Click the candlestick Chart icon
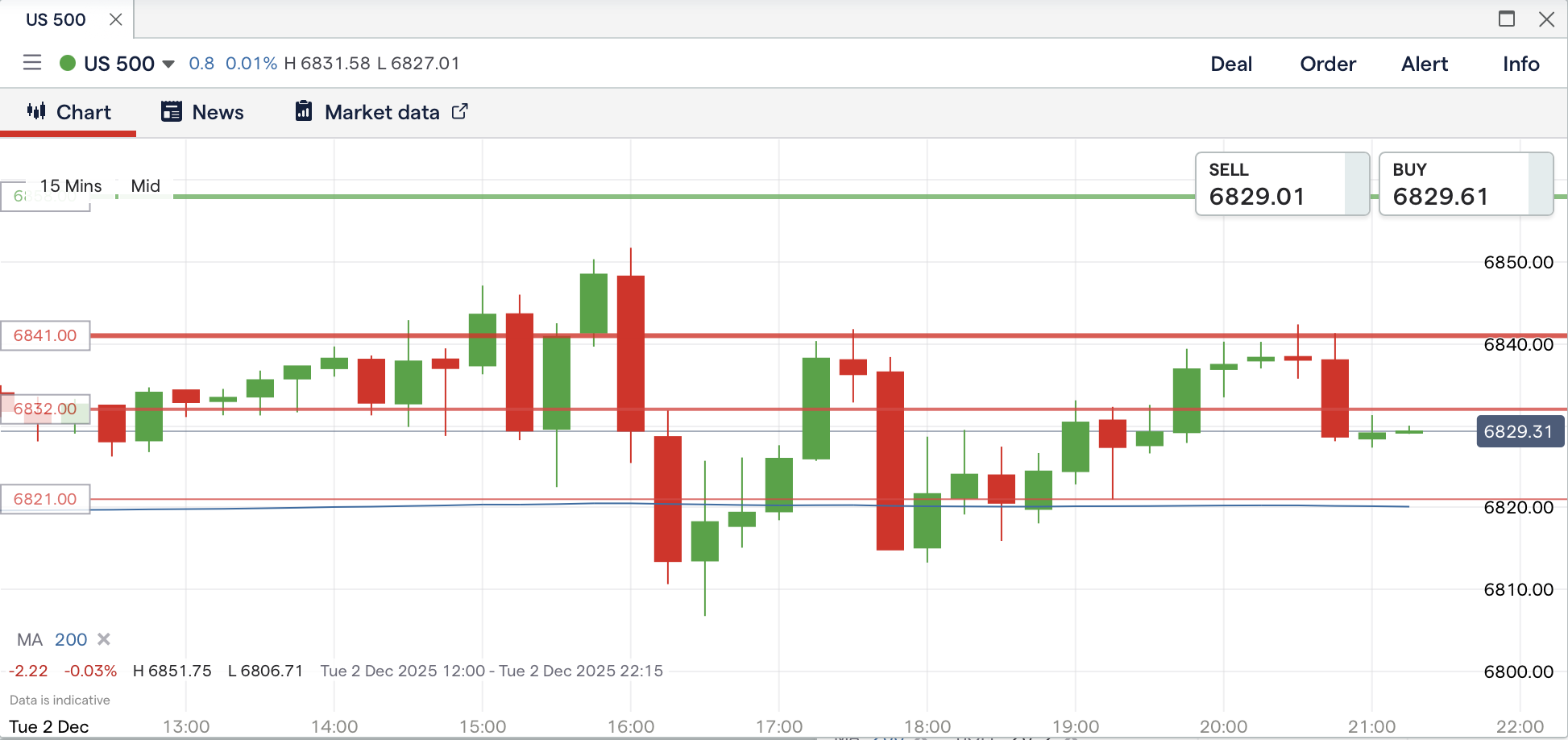The height and width of the screenshot is (740, 1568). tap(36, 111)
